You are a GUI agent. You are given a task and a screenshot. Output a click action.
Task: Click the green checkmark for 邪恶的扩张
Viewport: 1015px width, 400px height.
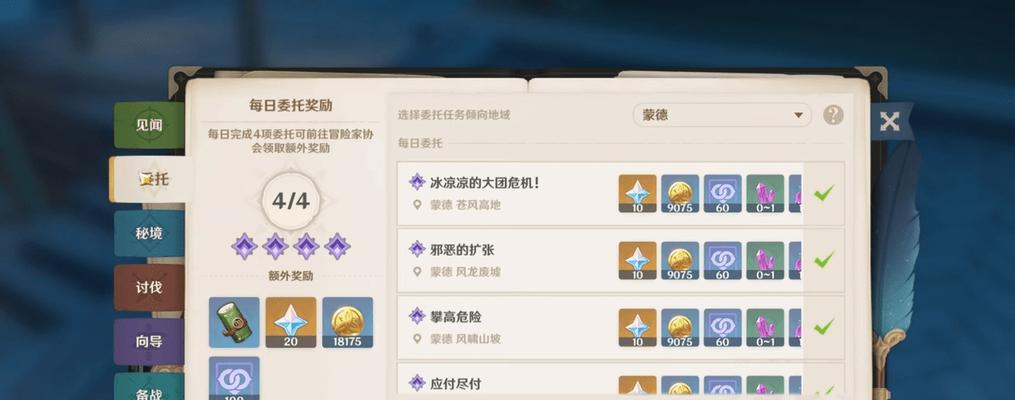(823, 260)
